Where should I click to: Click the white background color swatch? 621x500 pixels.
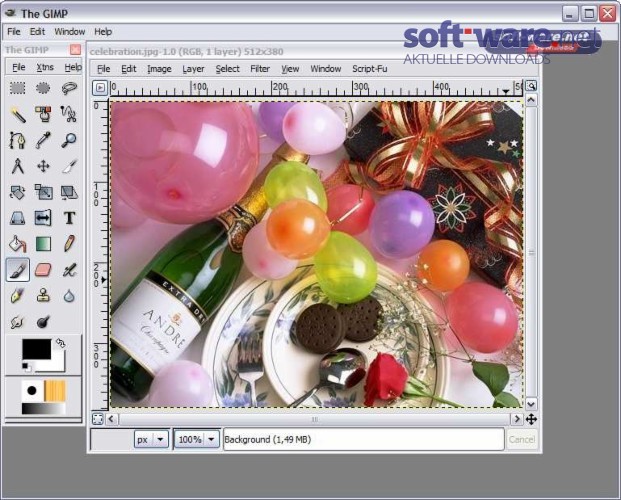(57, 365)
